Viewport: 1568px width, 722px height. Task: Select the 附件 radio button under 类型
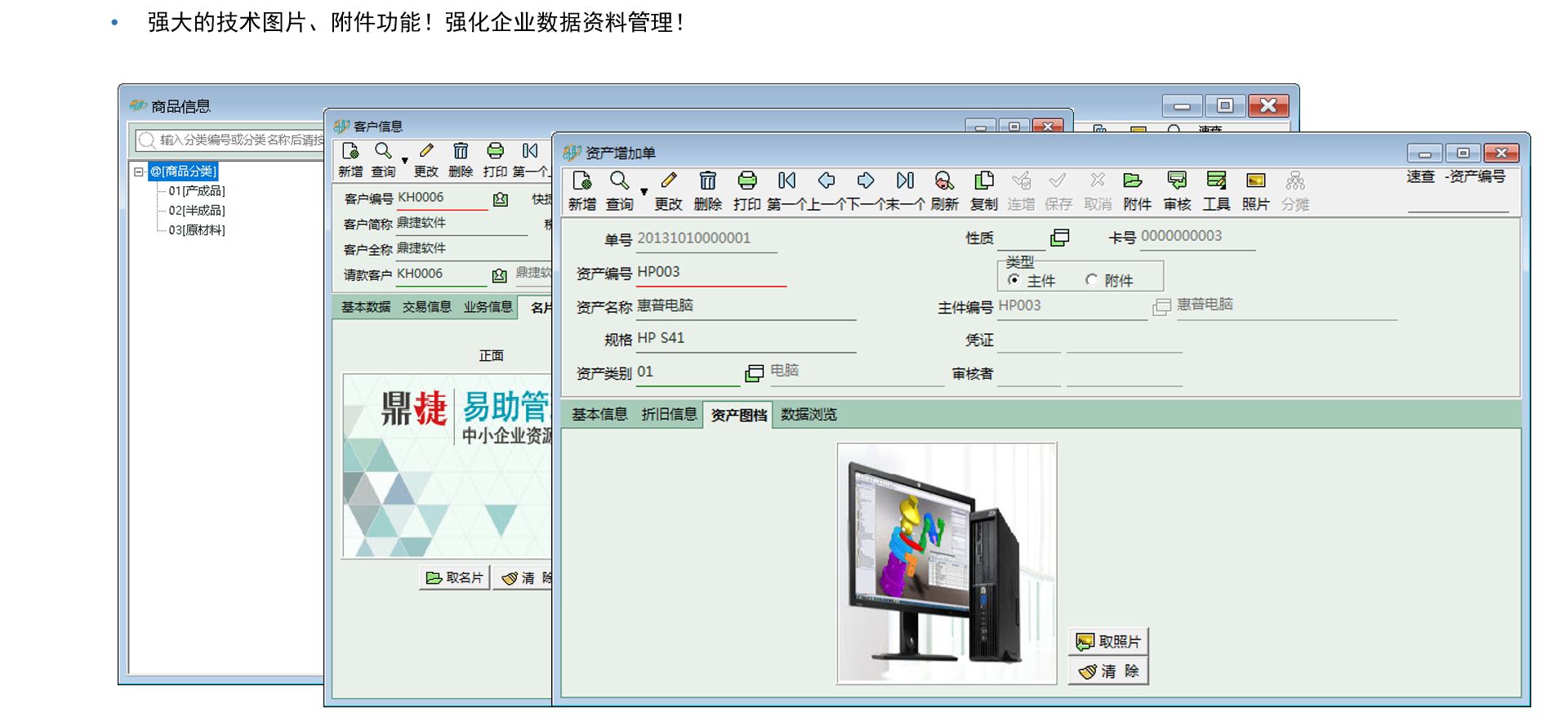(1091, 280)
